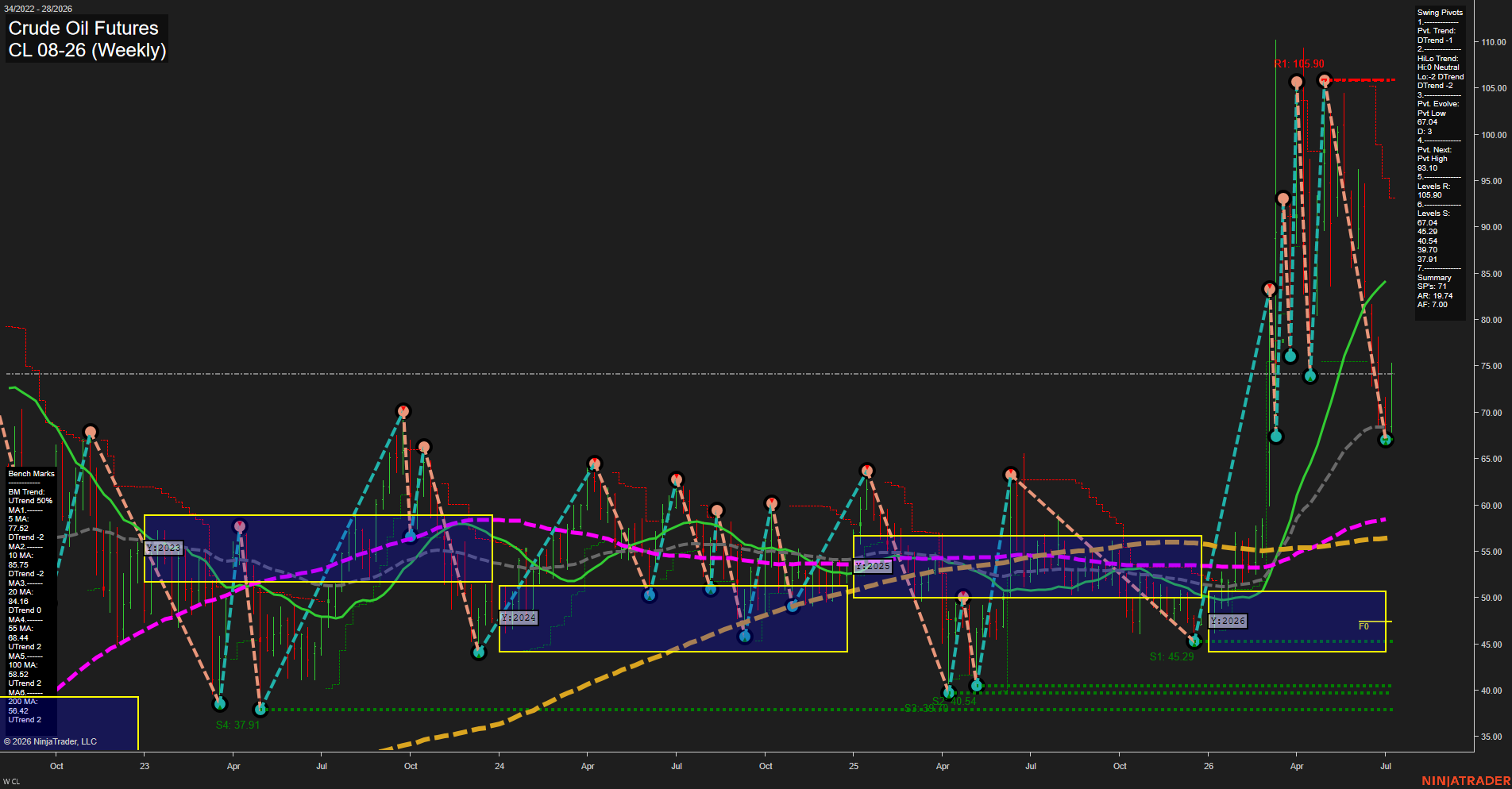The image size is (1512, 789).
Task: Select the Y:2026 yearly range label
Action: (x=1228, y=621)
